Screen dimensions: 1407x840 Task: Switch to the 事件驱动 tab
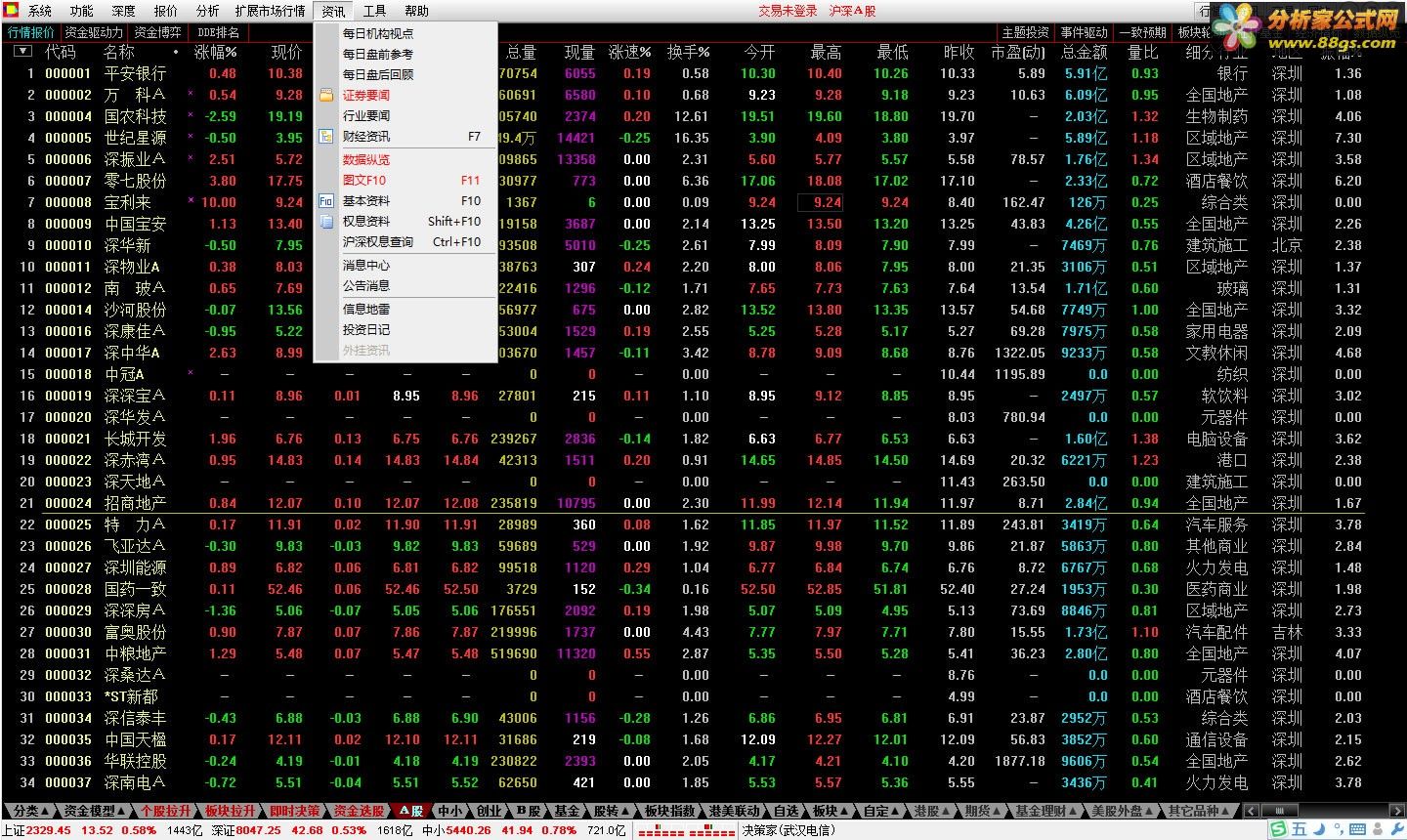point(1085,32)
